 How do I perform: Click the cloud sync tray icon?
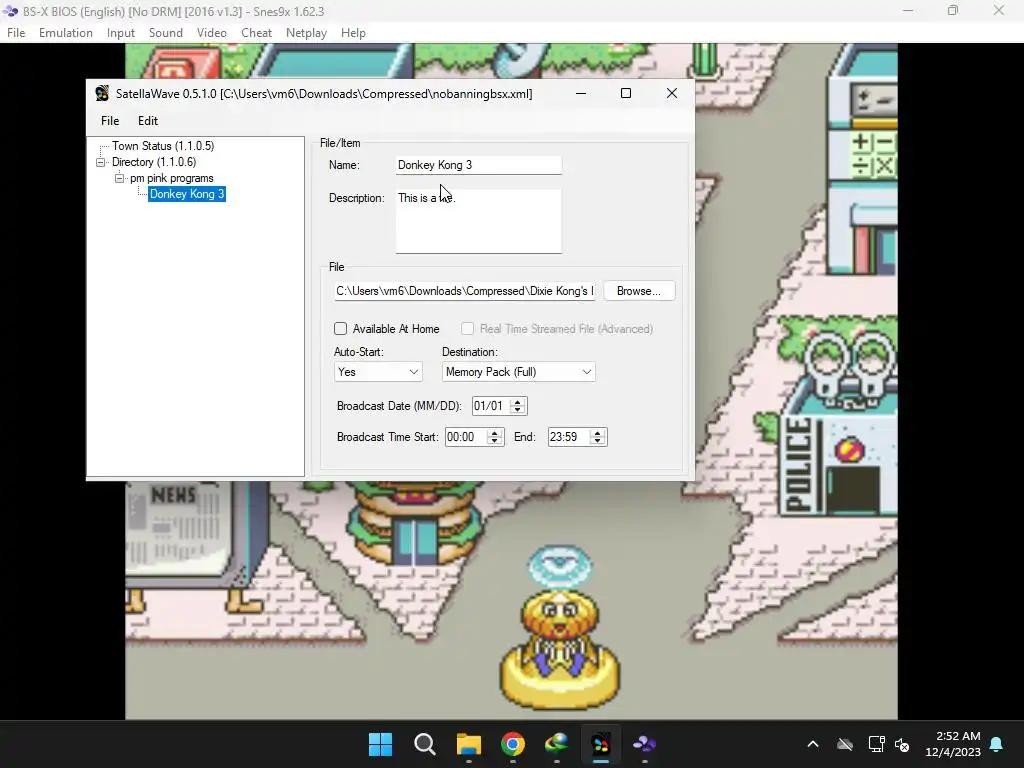[845, 744]
